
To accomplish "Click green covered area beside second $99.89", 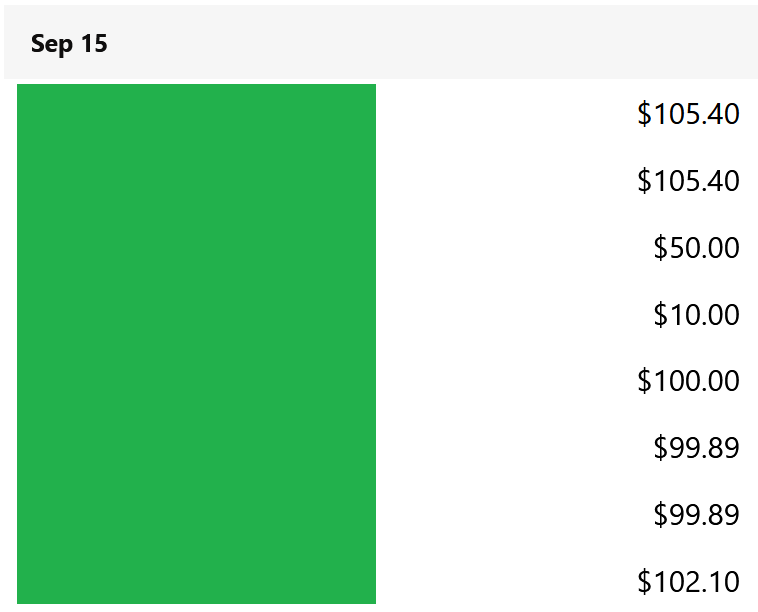I will [x=196, y=514].
